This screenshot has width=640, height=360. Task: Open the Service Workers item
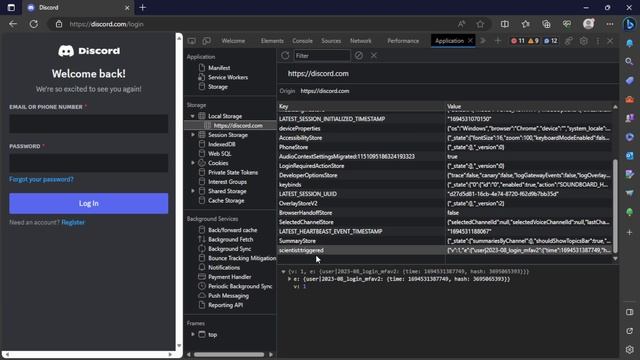click(x=228, y=77)
